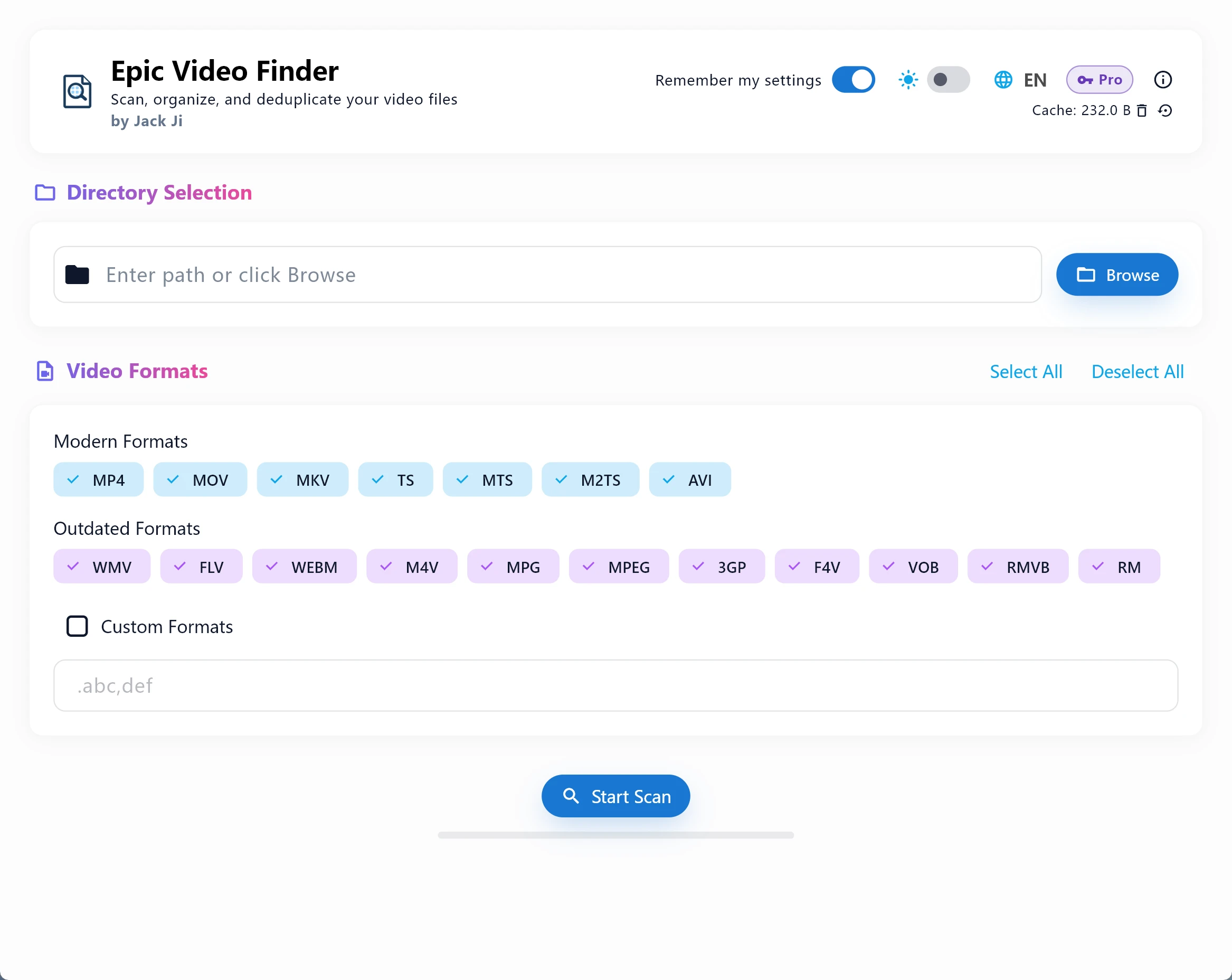Click the Video Formats file icon

(45, 371)
